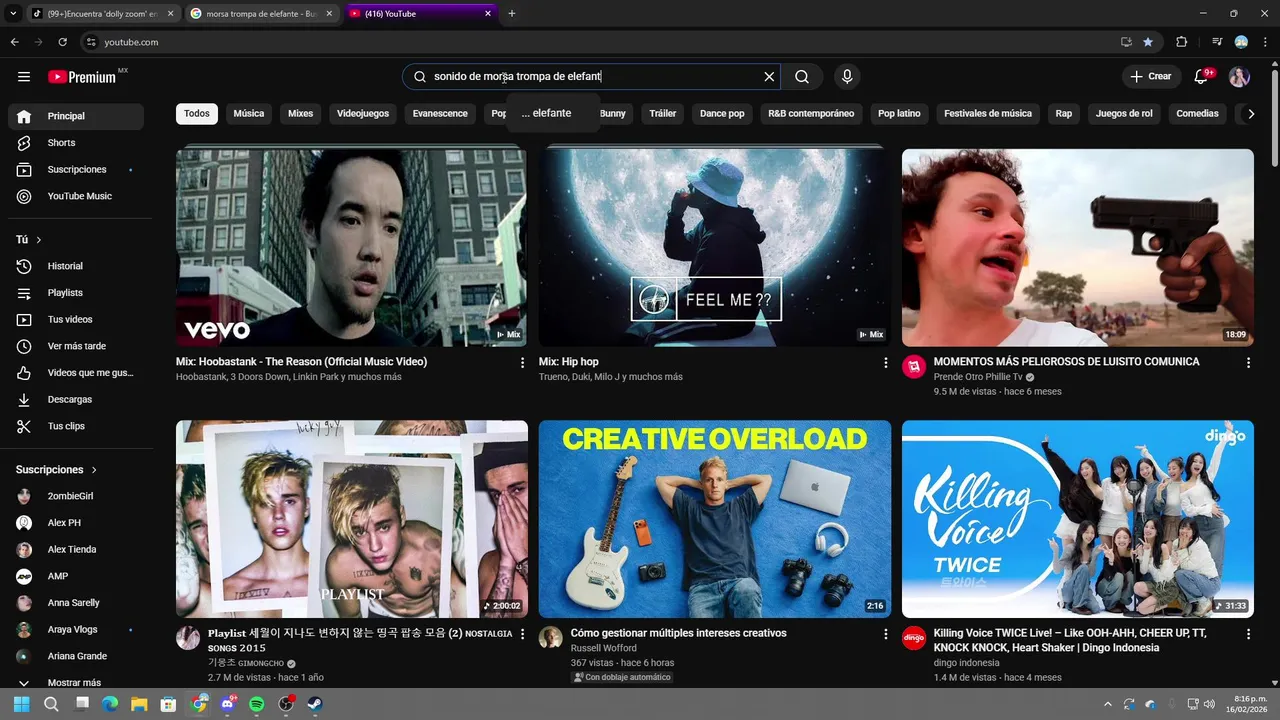Open Prende Otro Phillie Tv channel

tap(978, 377)
